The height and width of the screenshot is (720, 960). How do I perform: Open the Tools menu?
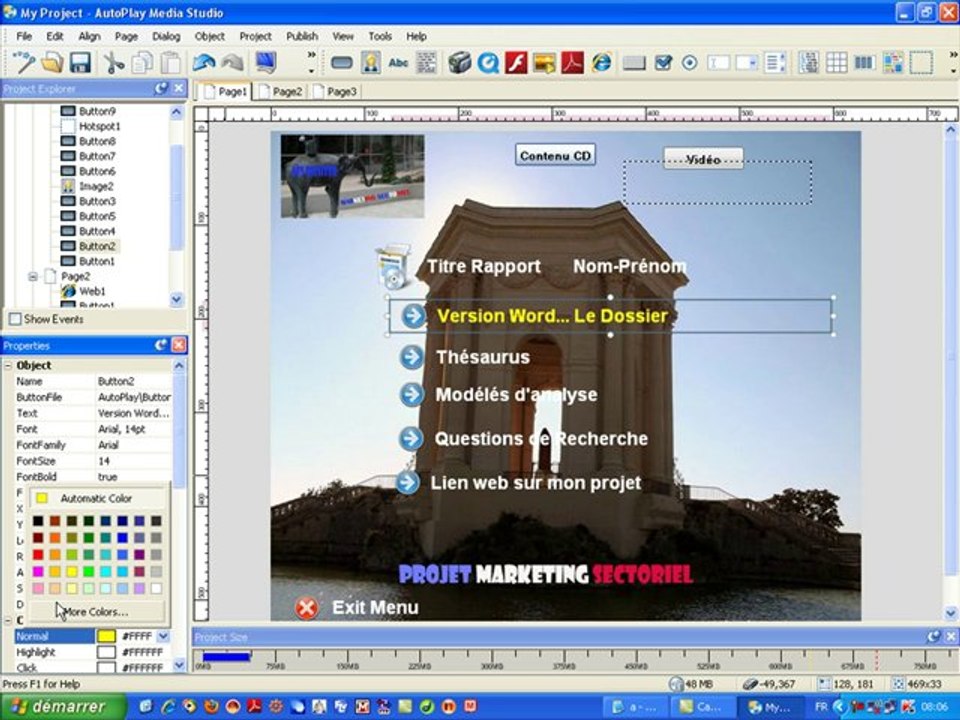point(380,37)
